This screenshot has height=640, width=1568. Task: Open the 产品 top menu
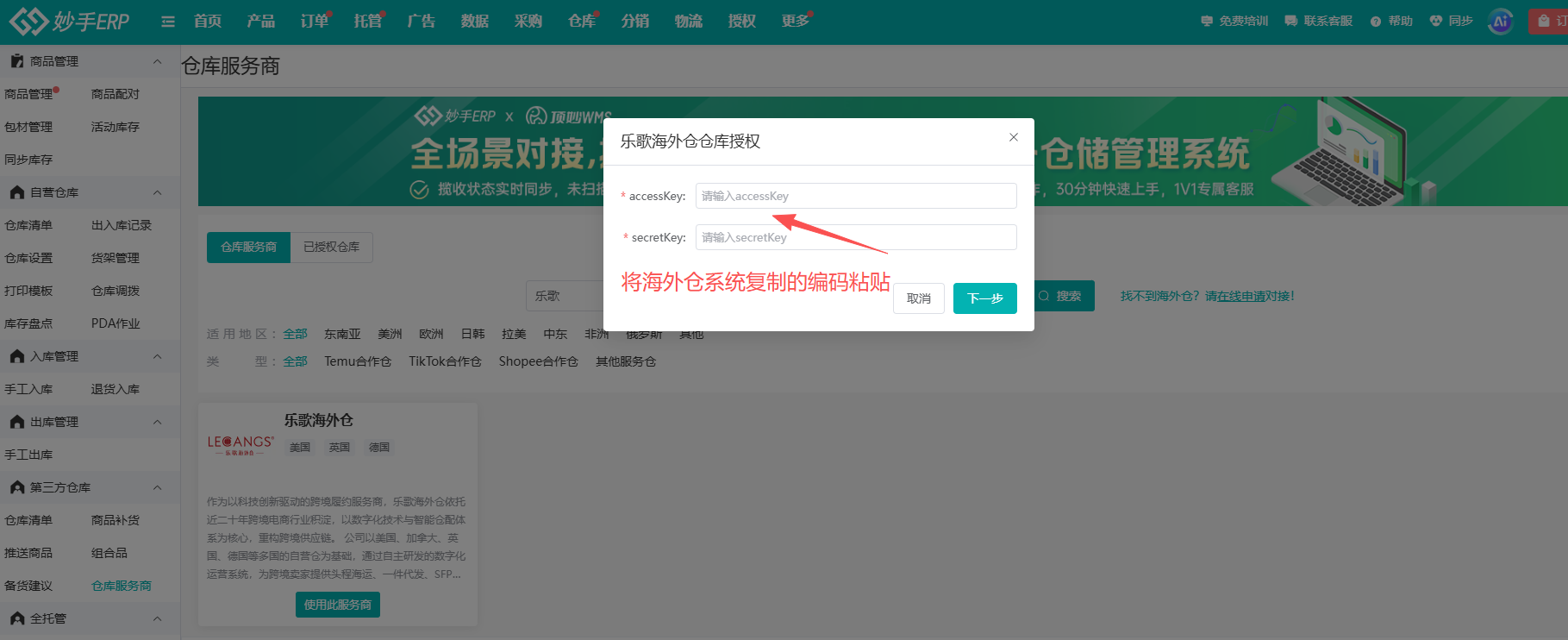coord(261,22)
